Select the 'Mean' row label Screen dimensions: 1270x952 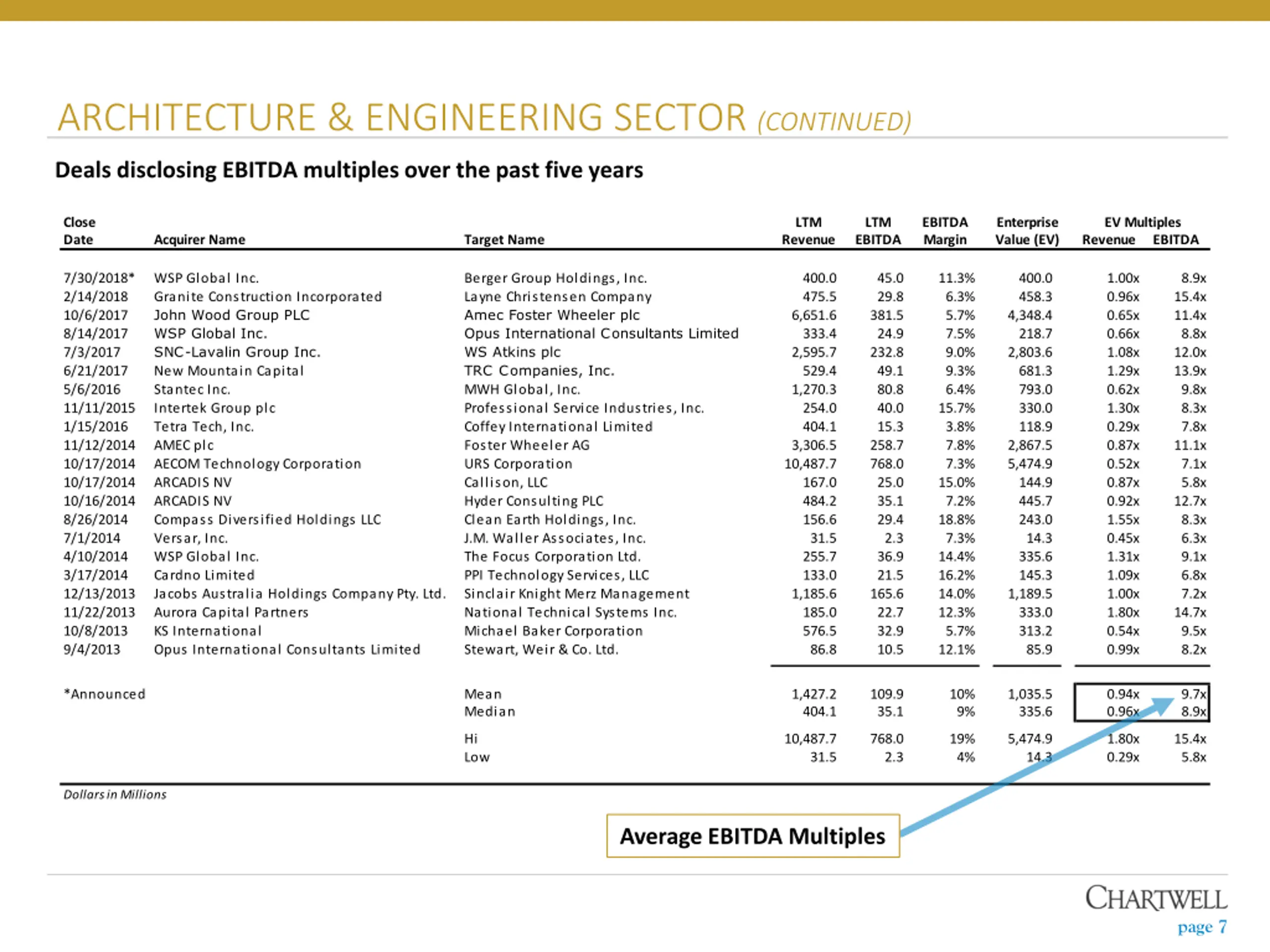click(483, 694)
